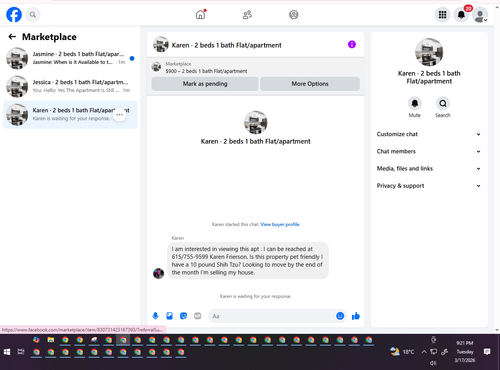This screenshot has width=500, height=370.
Task: Go to Facebook home via the logo
Action: 14,15
